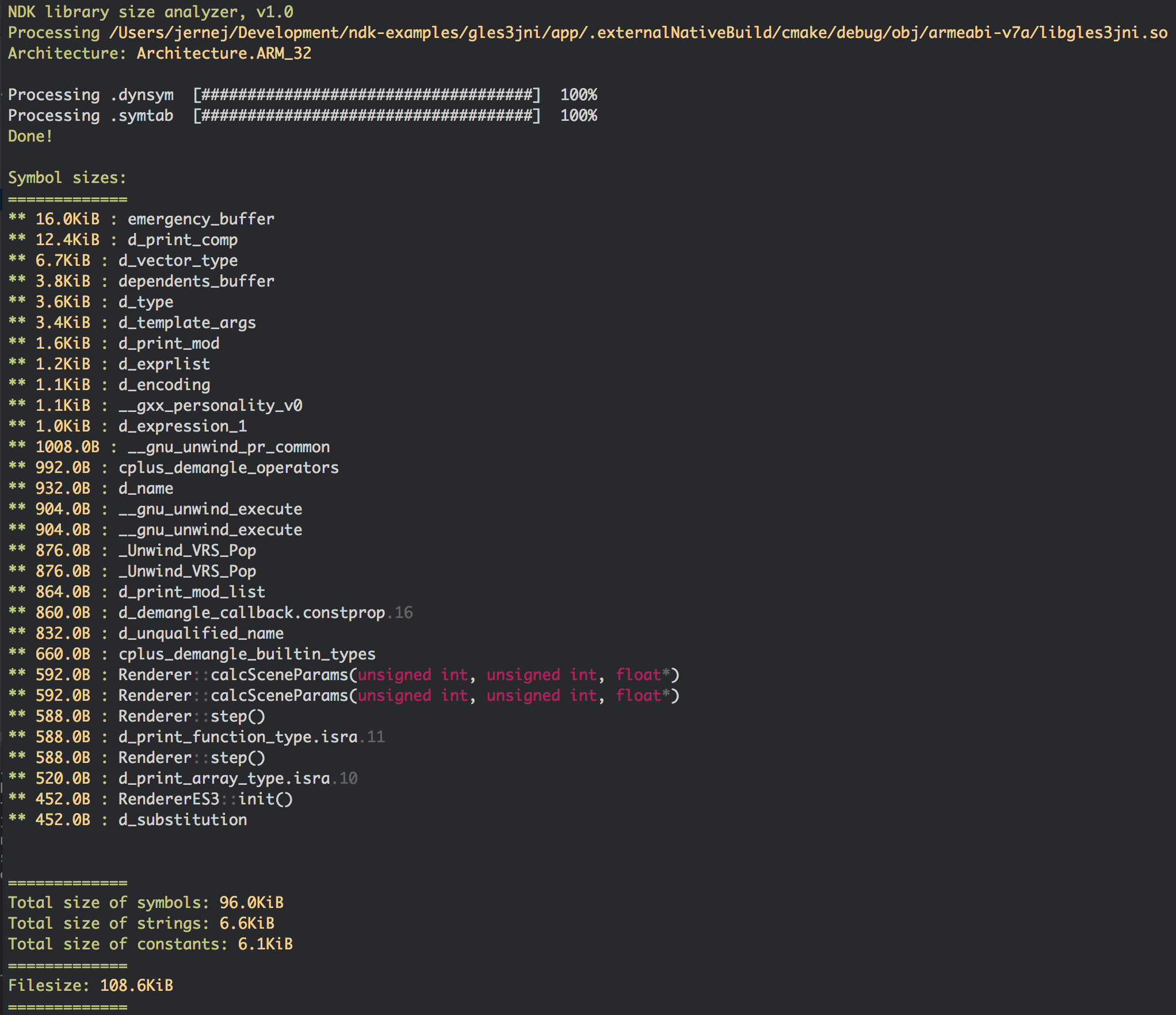Click the .symtab progress bar

[367, 116]
